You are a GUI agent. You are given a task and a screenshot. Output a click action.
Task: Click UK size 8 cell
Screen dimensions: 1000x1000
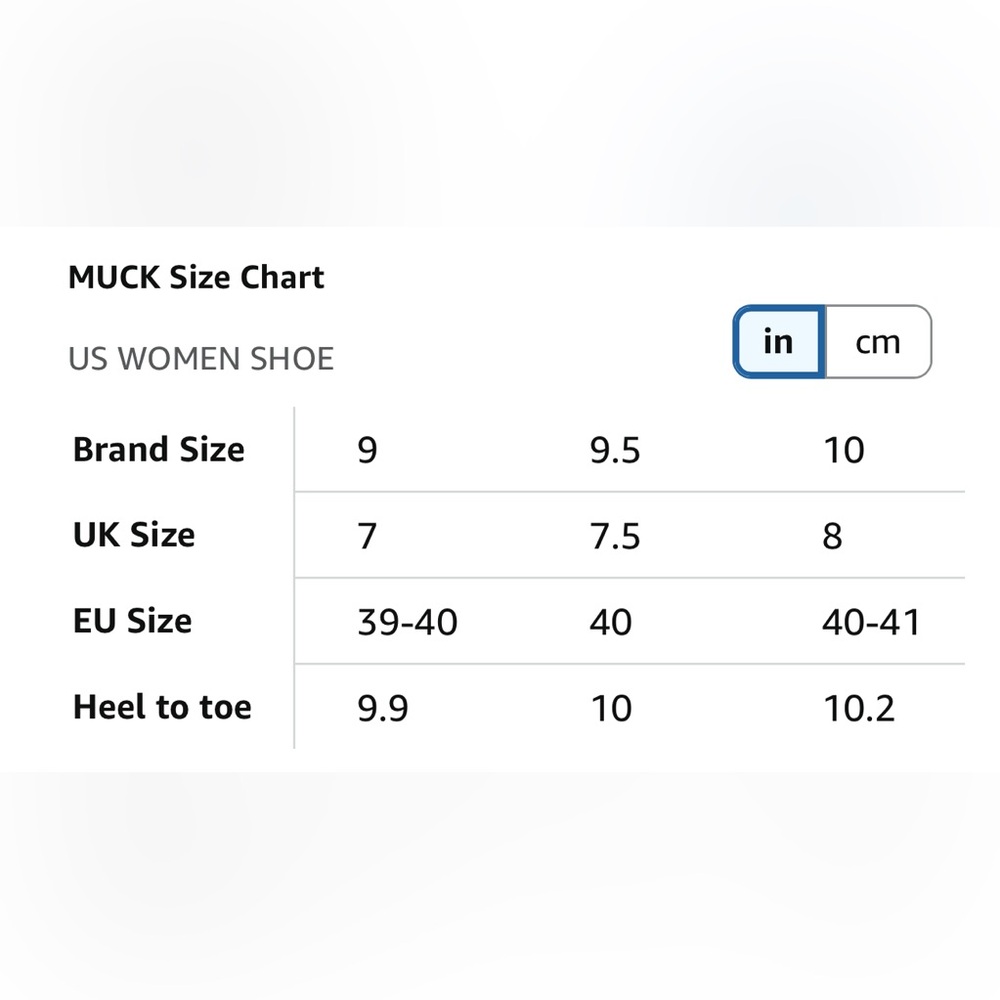[x=832, y=536]
